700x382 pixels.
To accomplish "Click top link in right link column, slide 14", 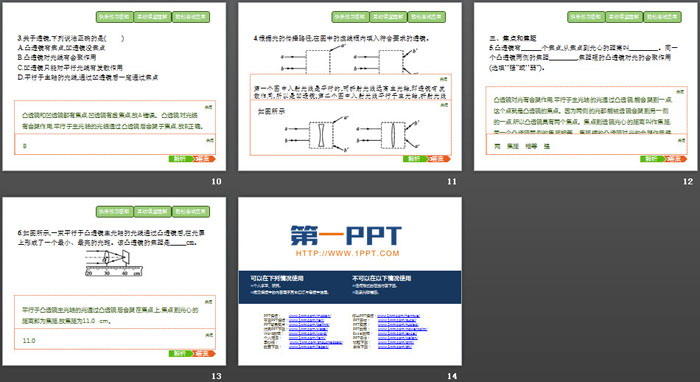I will coord(398,316).
